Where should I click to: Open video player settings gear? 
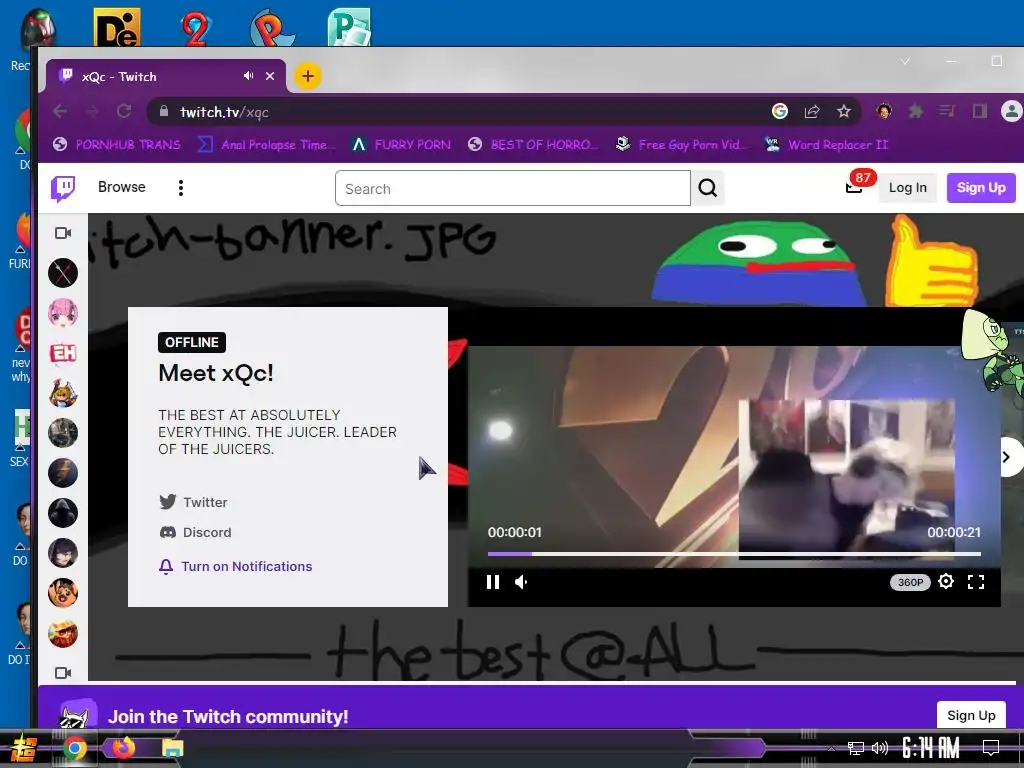(946, 581)
